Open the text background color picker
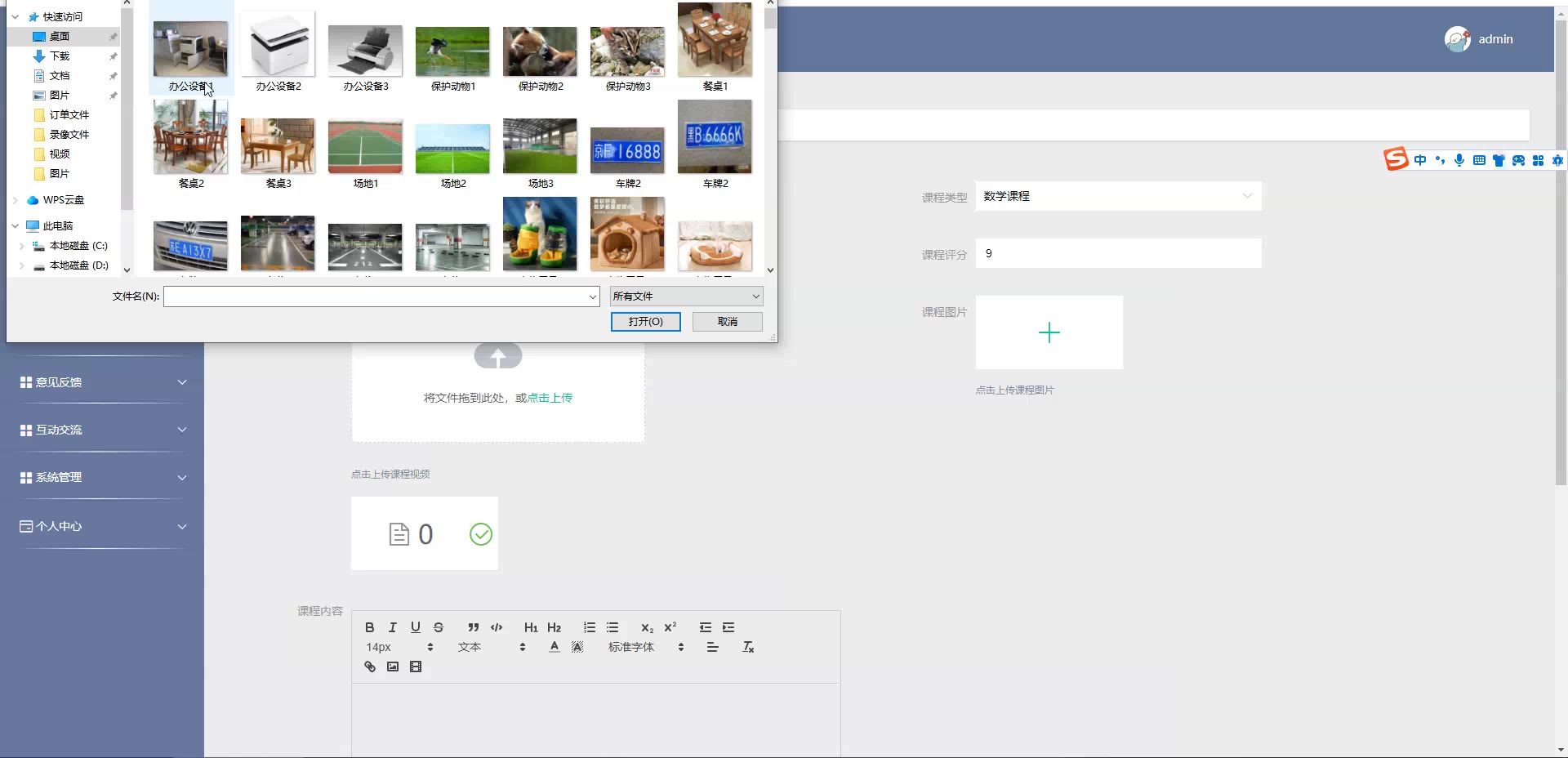Screen dimensions: 1568x758 click(x=577, y=647)
